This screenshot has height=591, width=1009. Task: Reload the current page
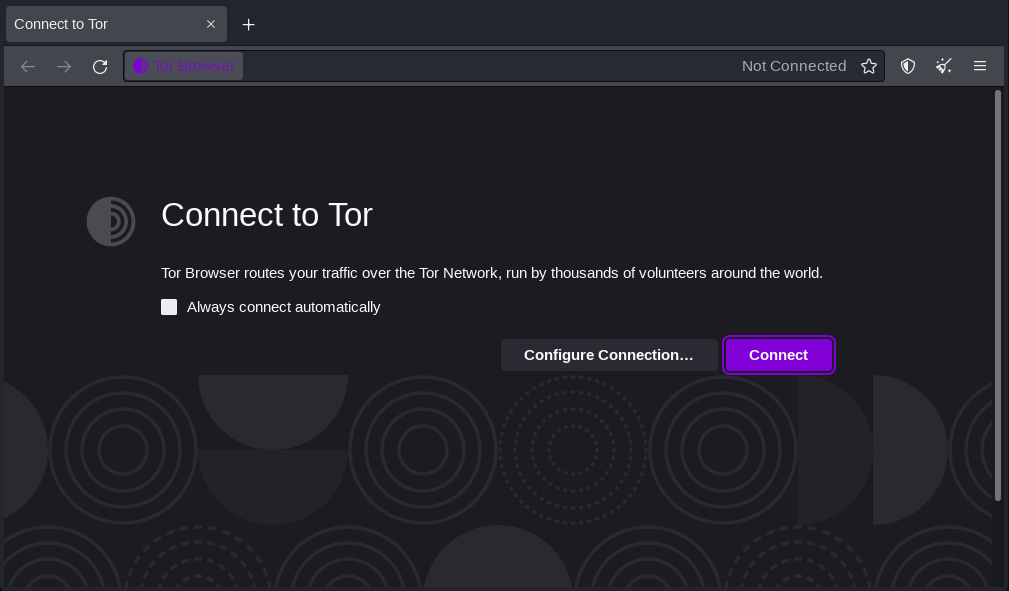click(100, 66)
